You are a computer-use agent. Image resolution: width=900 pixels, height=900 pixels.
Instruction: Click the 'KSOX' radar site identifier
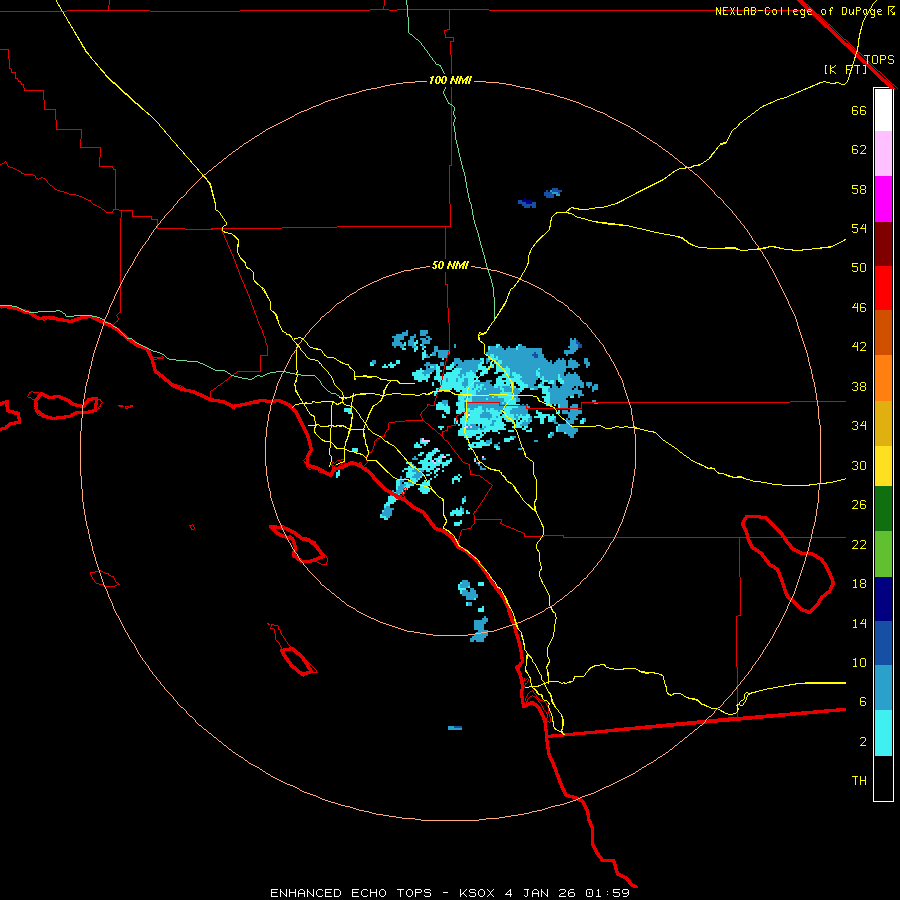pos(479,893)
